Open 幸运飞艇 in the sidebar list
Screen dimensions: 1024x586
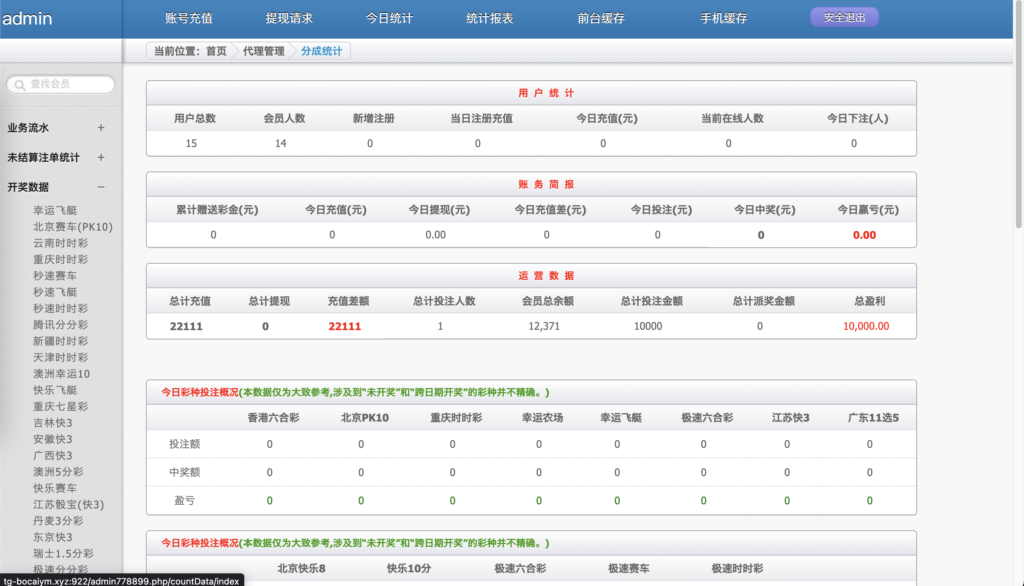coord(55,211)
